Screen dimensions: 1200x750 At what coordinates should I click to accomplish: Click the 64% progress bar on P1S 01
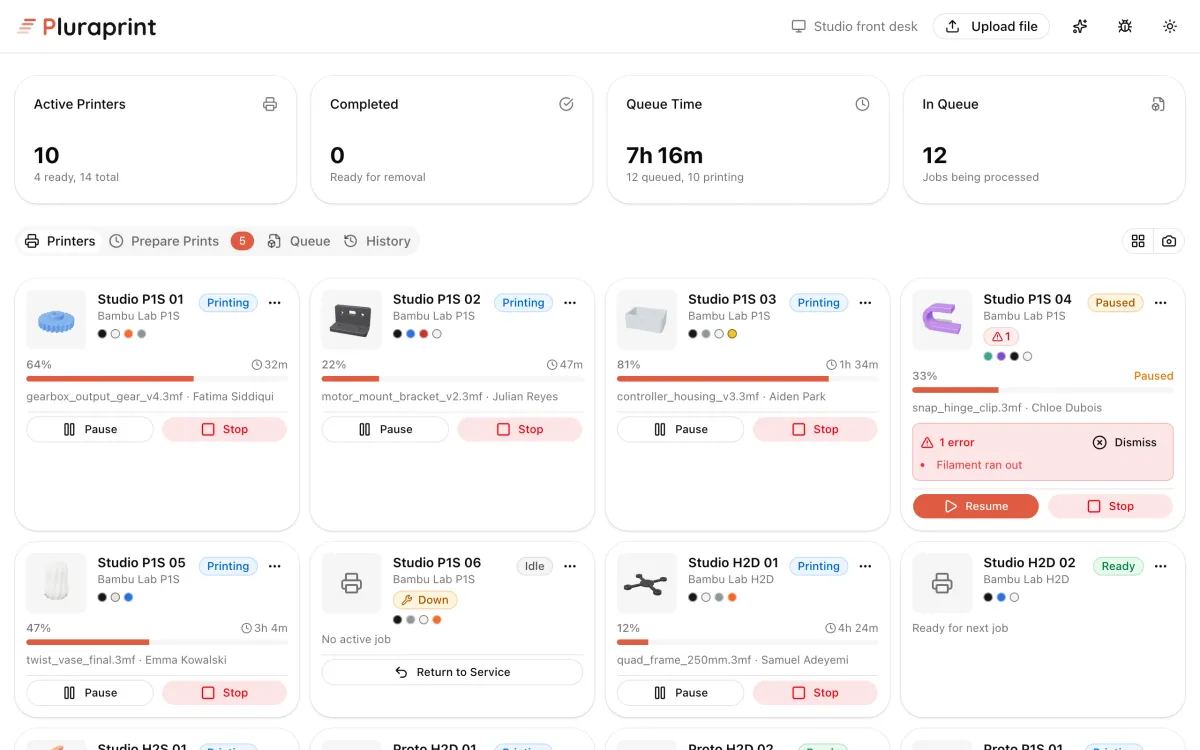tap(157, 379)
